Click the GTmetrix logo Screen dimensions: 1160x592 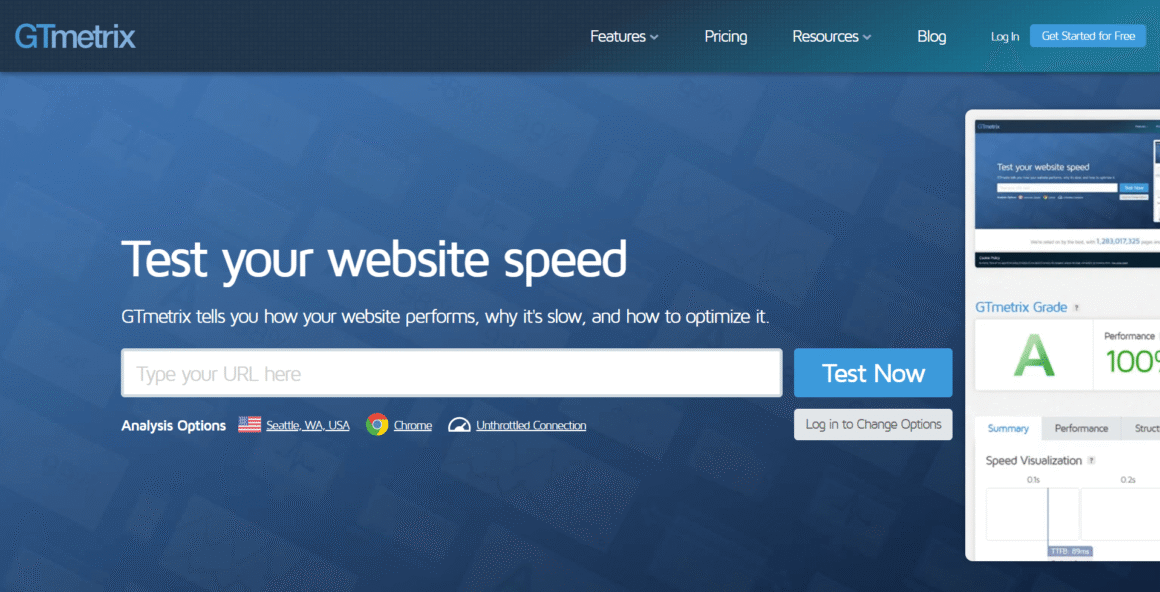[74, 36]
